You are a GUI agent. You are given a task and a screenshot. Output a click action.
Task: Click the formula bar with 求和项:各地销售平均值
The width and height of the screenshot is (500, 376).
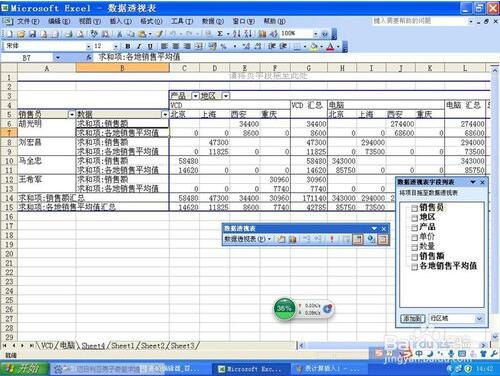(x=297, y=58)
